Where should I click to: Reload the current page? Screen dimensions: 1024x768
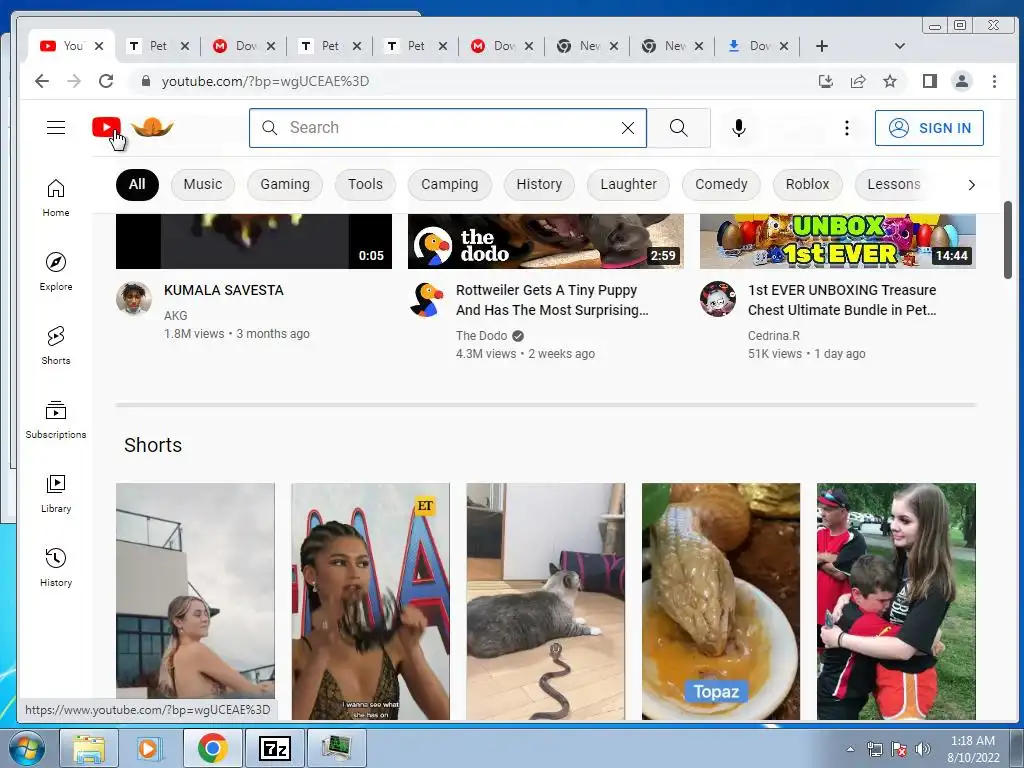coord(106,81)
